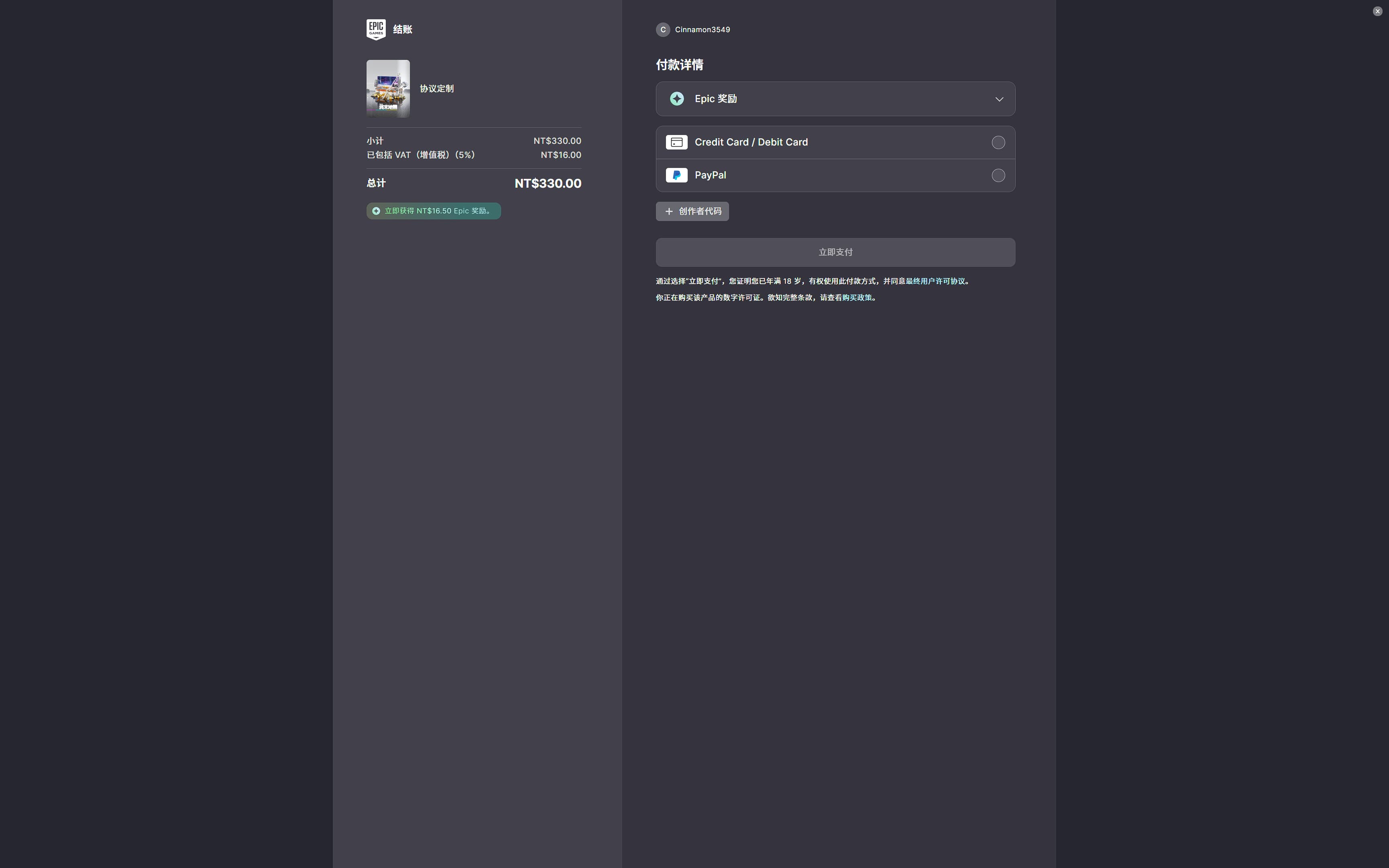Viewport: 1389px width, 868px height.
Task: Click the plus icon beside 创作者代码
Action: click(669, 211)
